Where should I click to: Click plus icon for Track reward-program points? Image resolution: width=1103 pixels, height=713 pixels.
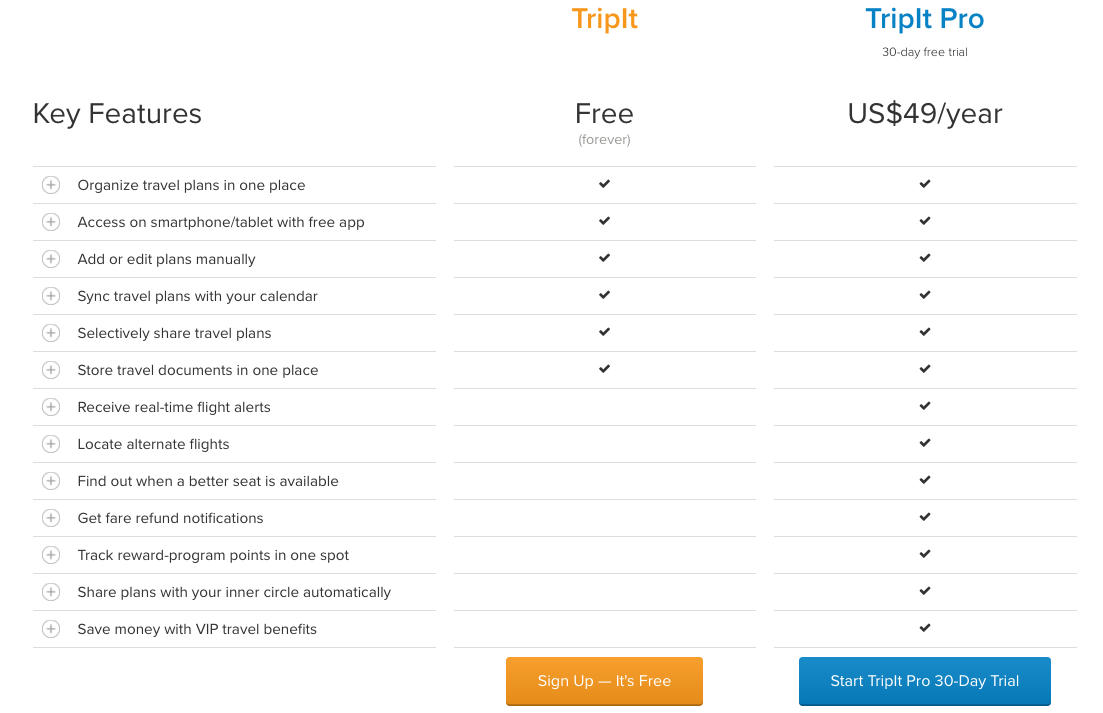tap(51, 555)
